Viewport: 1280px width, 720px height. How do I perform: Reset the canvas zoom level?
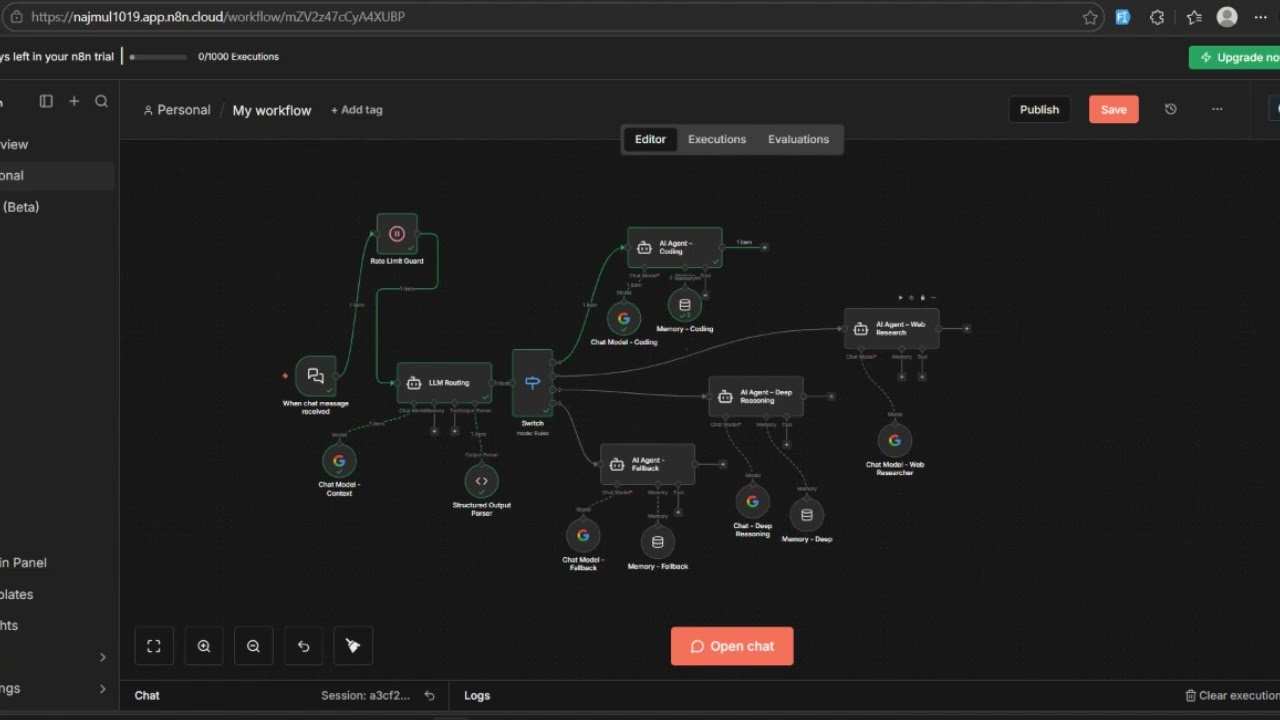coord(304,646)
